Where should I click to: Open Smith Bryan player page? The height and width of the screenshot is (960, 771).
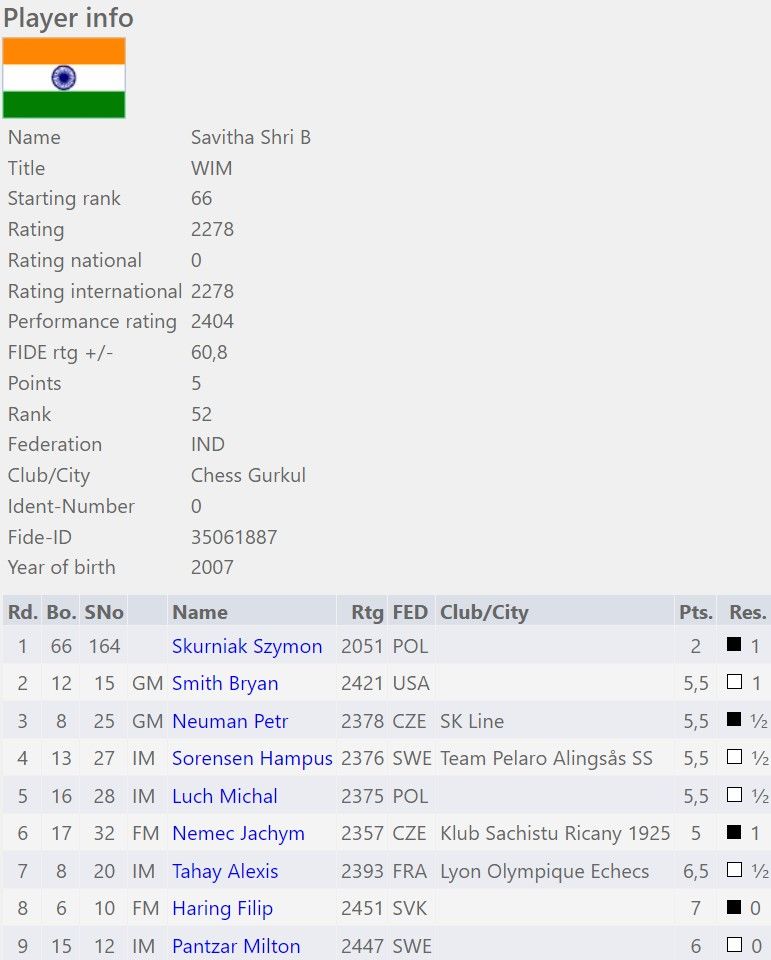(225, 684)
